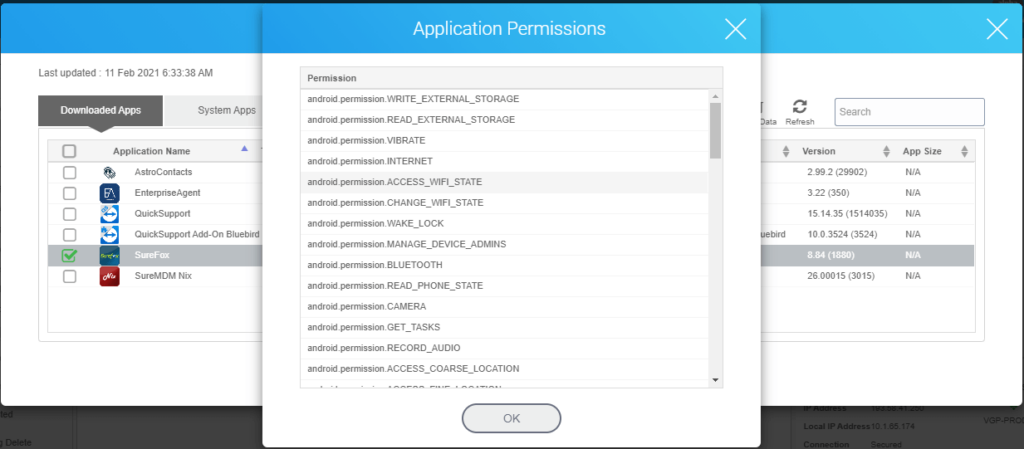1024x449 pixels.
Task: Click the EnterpriseAgent app icon
Action: 109,193
